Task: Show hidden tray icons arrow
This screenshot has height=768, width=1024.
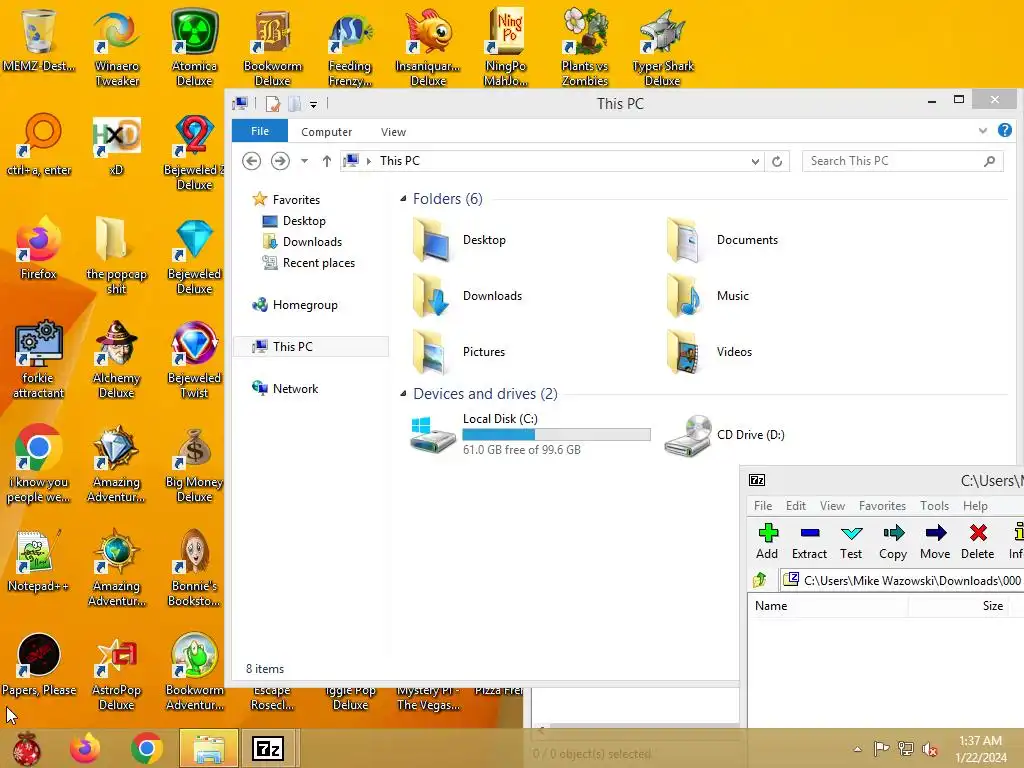Action: (857, 749)
